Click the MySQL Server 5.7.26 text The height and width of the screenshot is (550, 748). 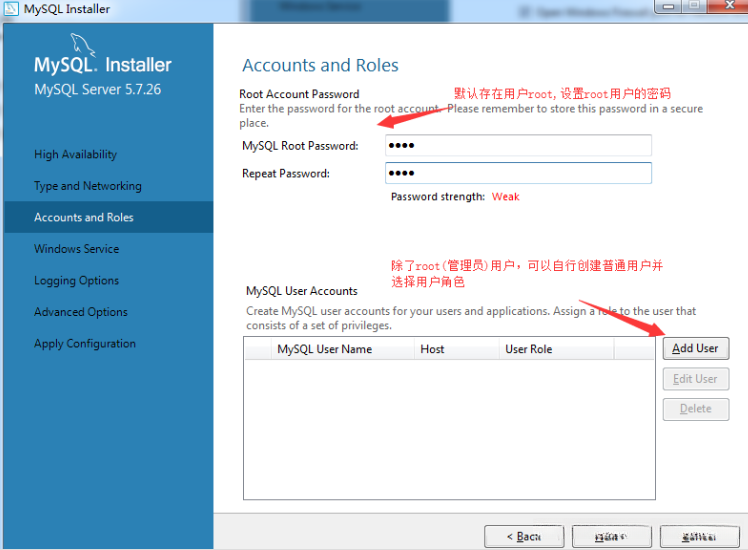[97, 89]
